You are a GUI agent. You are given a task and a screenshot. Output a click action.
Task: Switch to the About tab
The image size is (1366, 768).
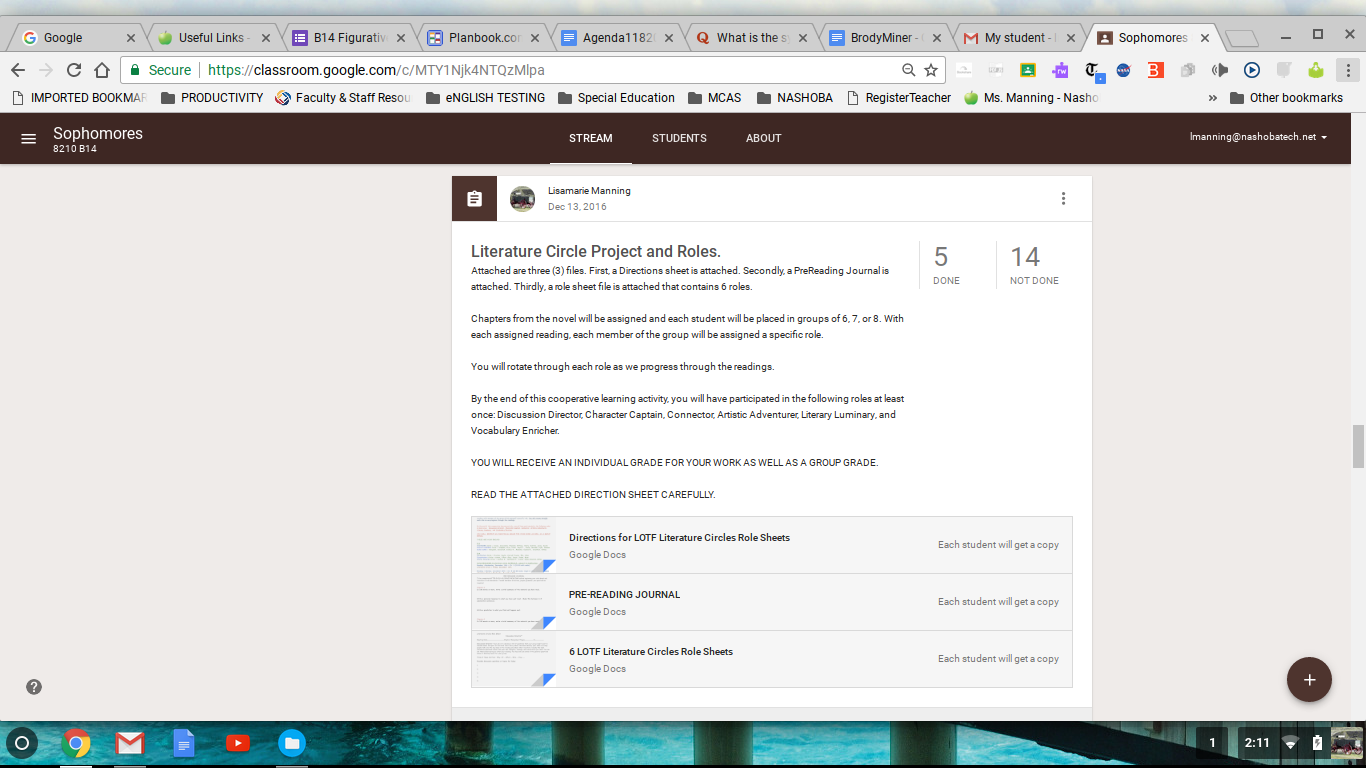point(763,138)
